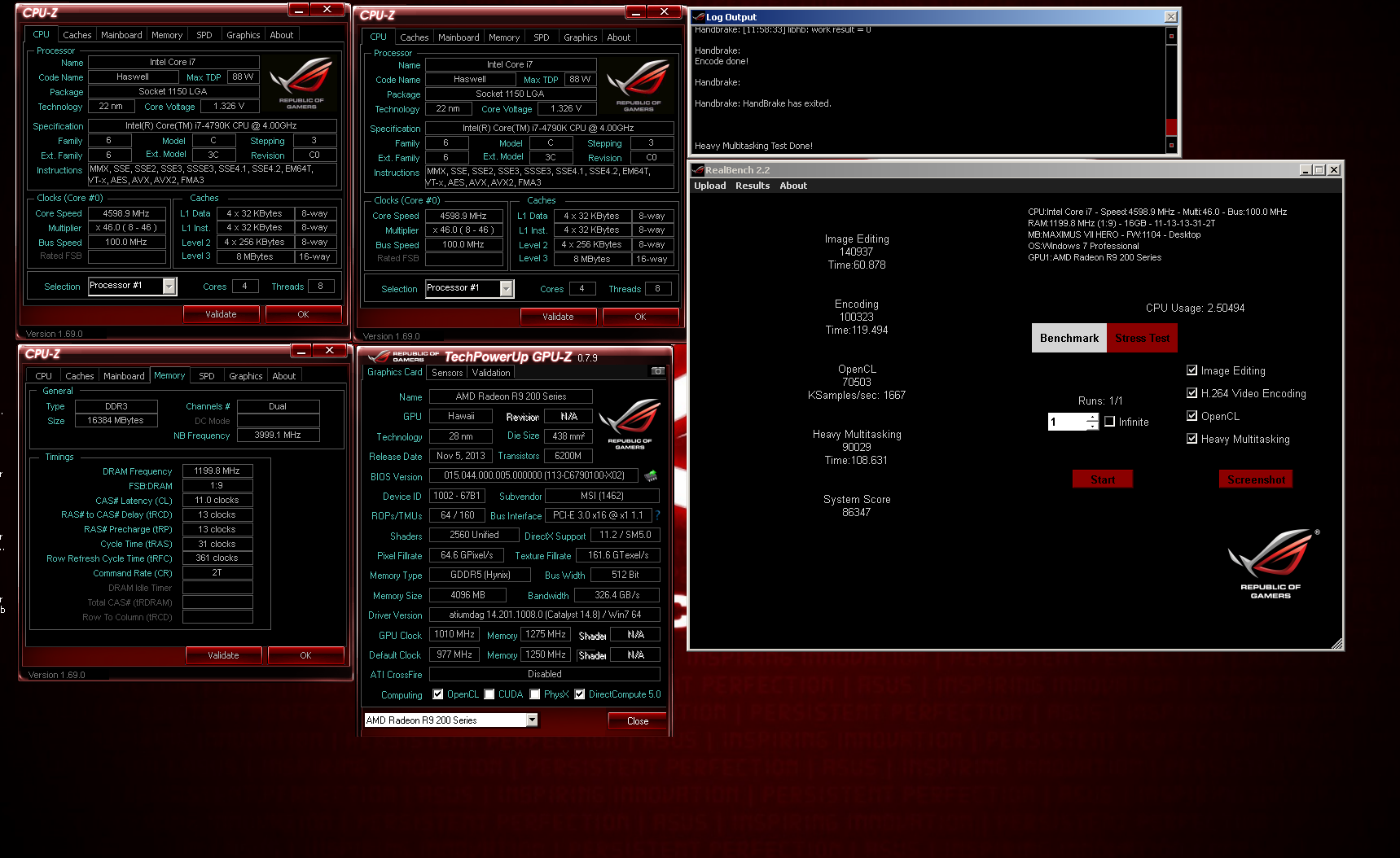Switch to the Validation tab in GPU-Z
Viewport: 1400px width, 858px height.
[491, 373]
